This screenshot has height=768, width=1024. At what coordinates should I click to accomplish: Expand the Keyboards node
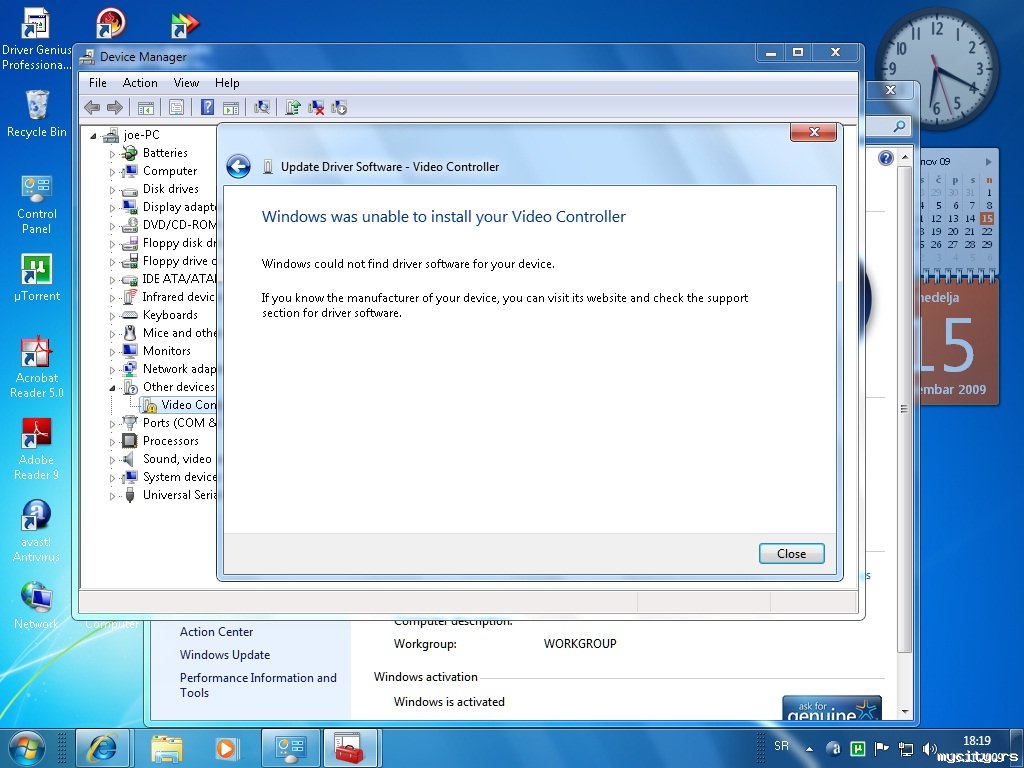click(x=112, y=316)
